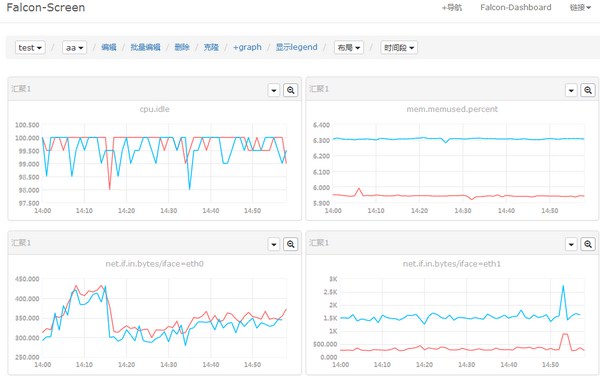Open the net.if.in.bytes eth0 panel dropdown

click(274, 244)
